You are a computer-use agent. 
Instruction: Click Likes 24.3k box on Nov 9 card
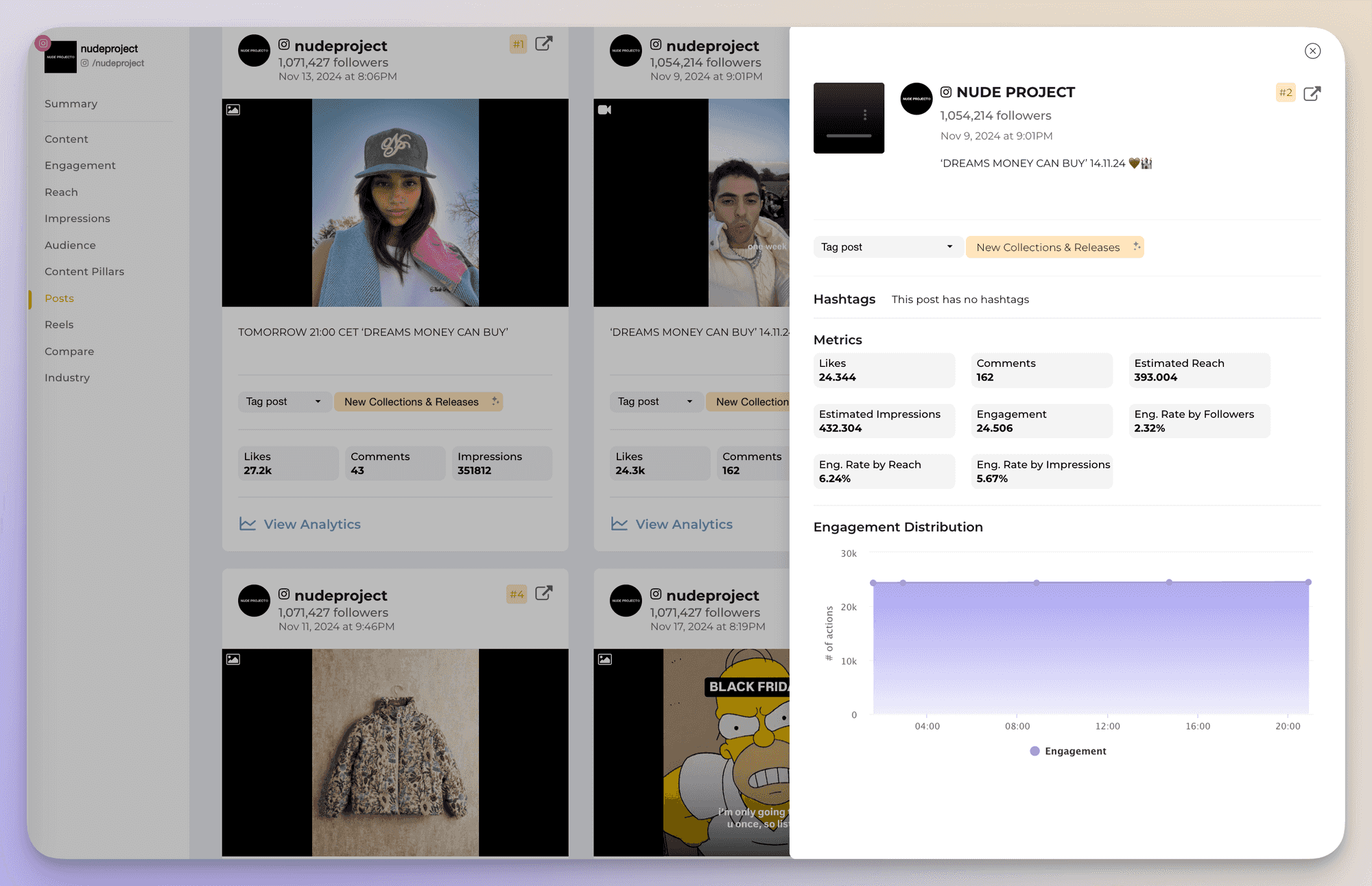tap(660, 464)
